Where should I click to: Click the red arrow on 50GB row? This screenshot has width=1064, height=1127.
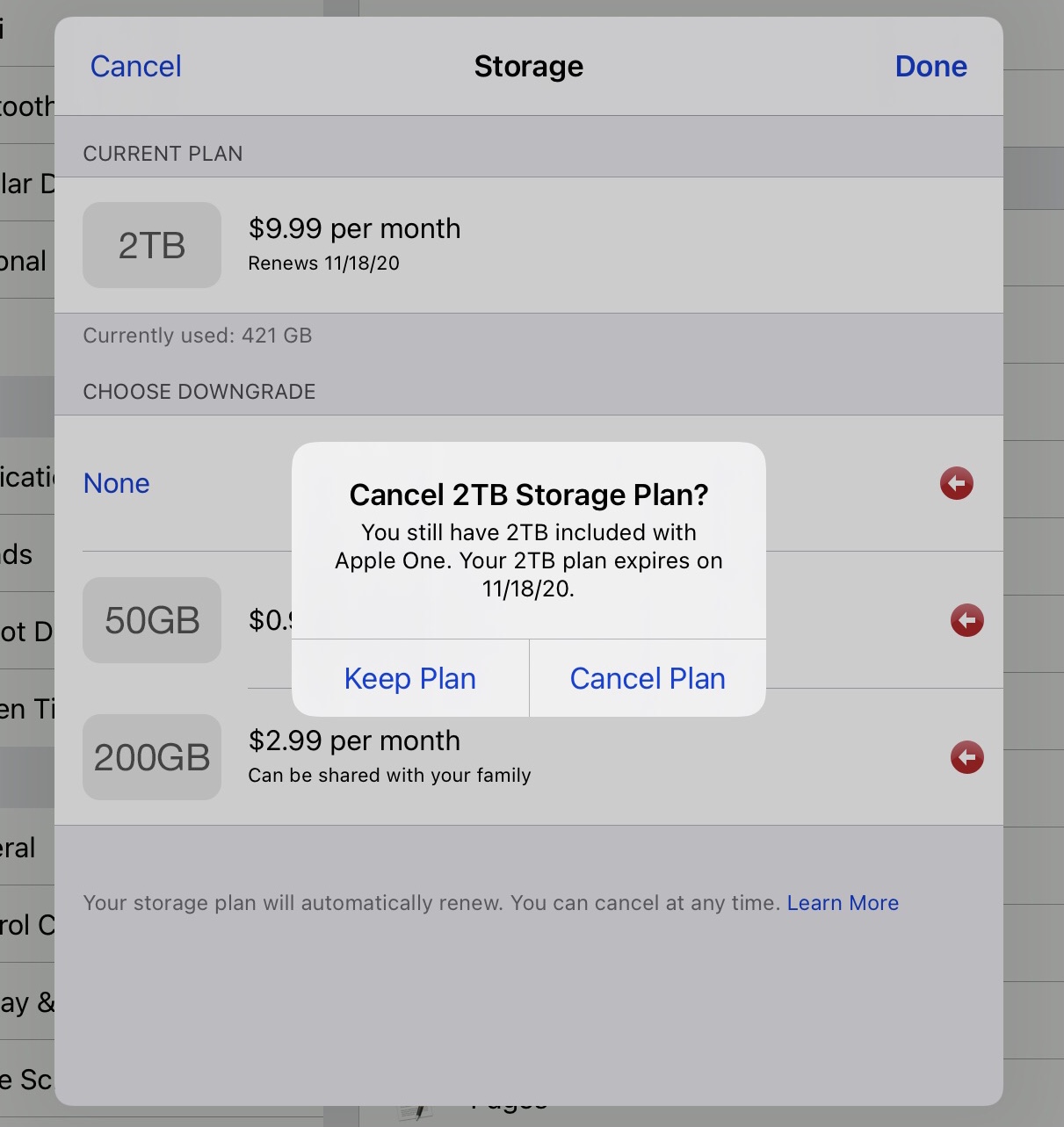(966, 620)
